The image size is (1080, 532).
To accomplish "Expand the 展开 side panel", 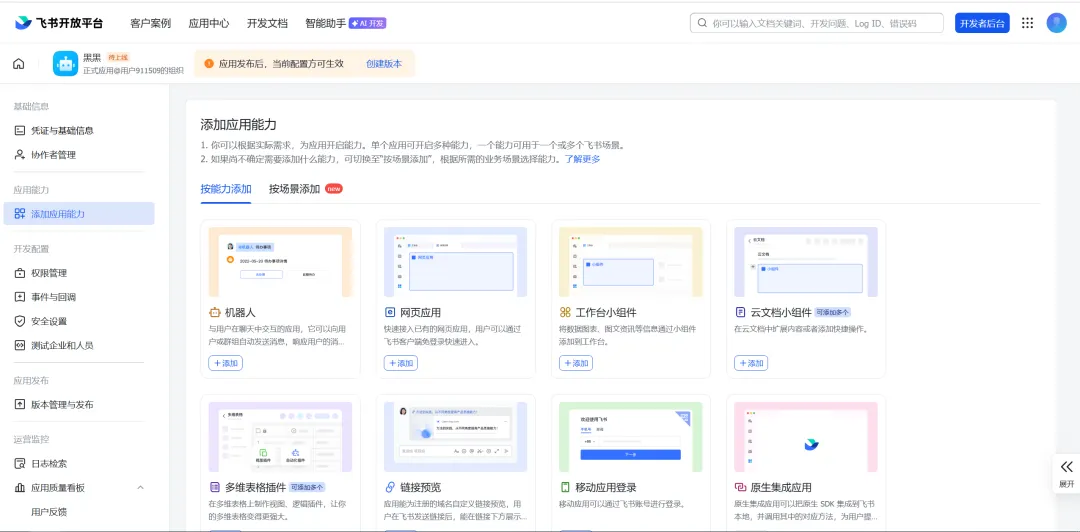I will tap(1066, 473).
